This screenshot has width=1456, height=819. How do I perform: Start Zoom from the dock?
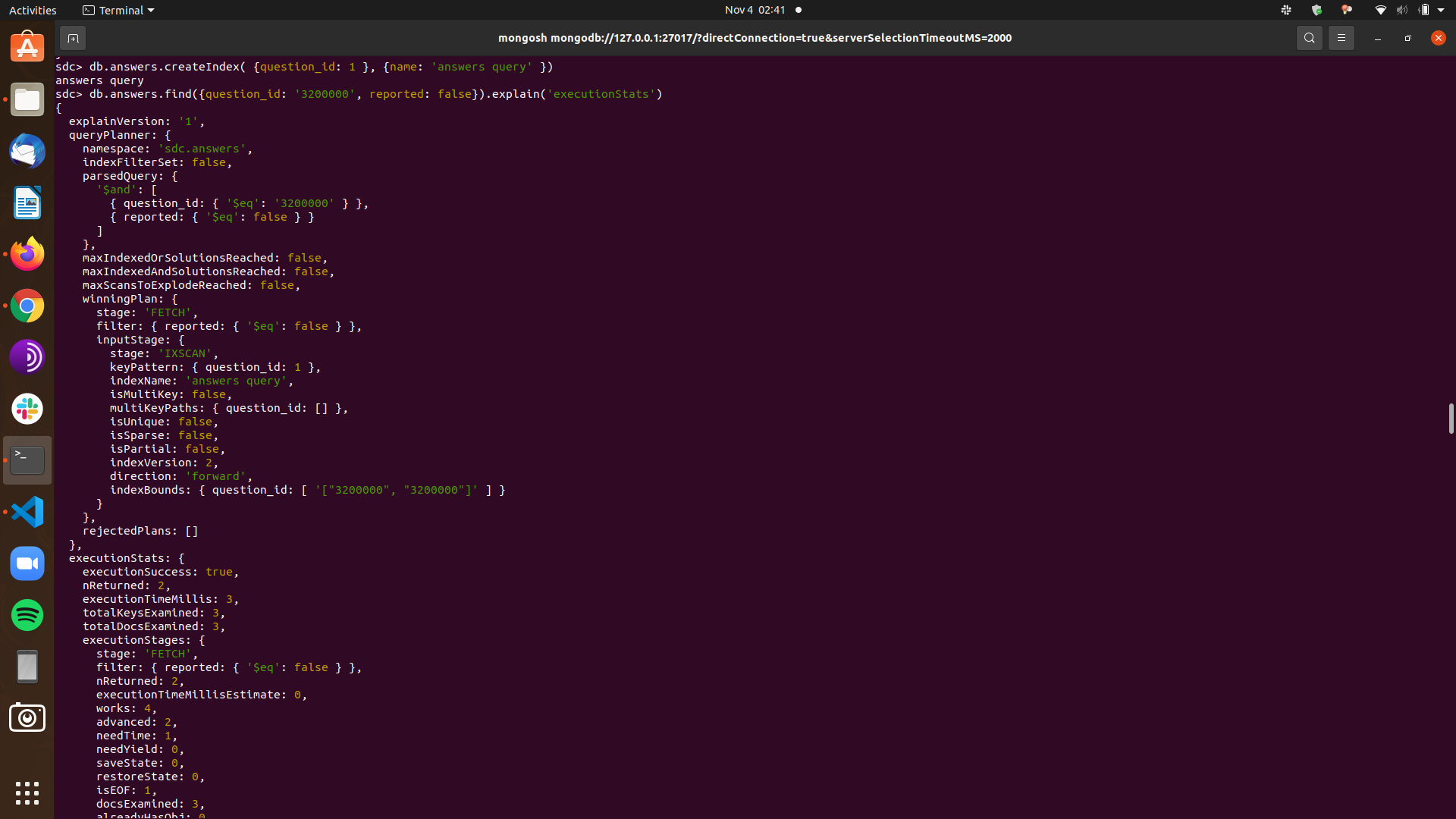click(x=27, y=563)
